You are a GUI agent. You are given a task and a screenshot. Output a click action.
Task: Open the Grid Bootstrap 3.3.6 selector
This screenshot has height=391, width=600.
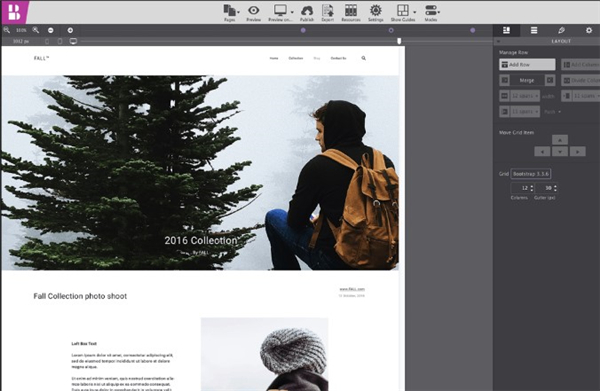(531, 174)
